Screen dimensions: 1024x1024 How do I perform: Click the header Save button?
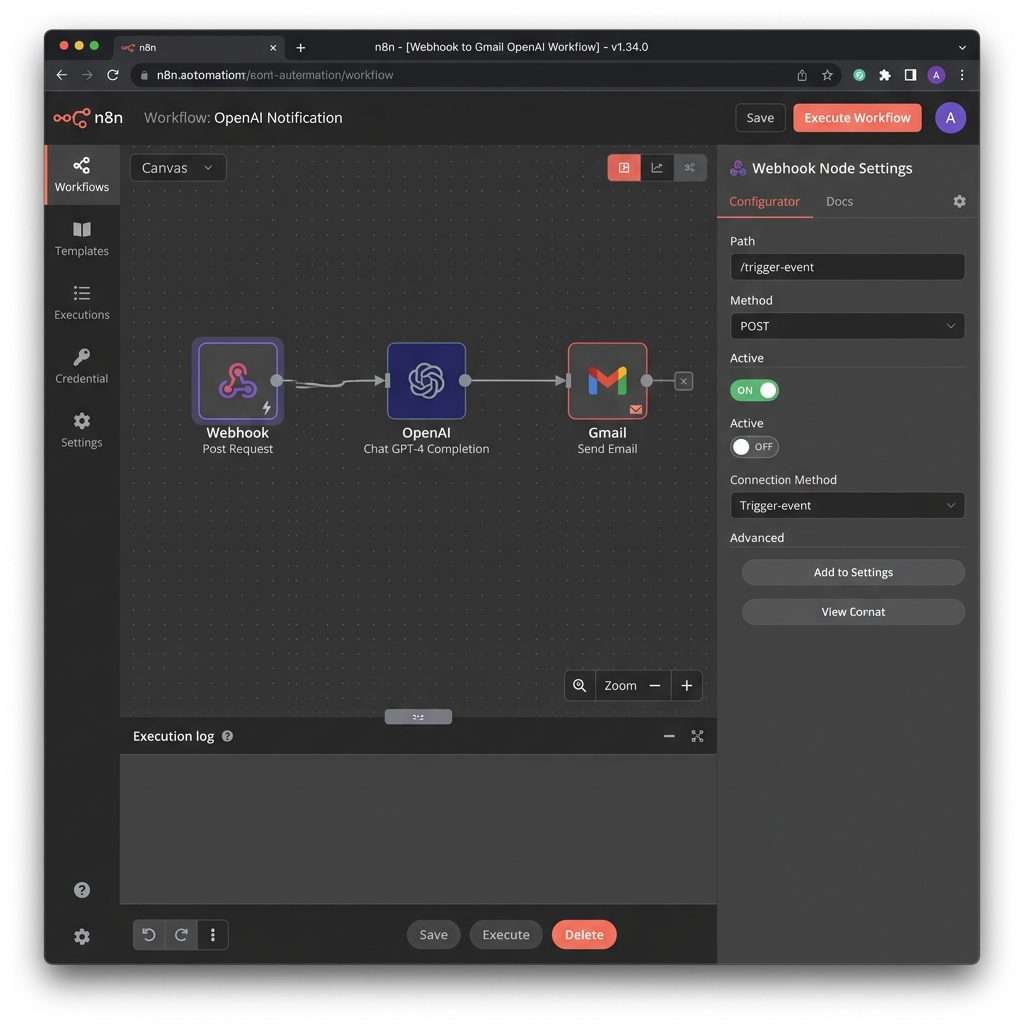tap(760, 118)
